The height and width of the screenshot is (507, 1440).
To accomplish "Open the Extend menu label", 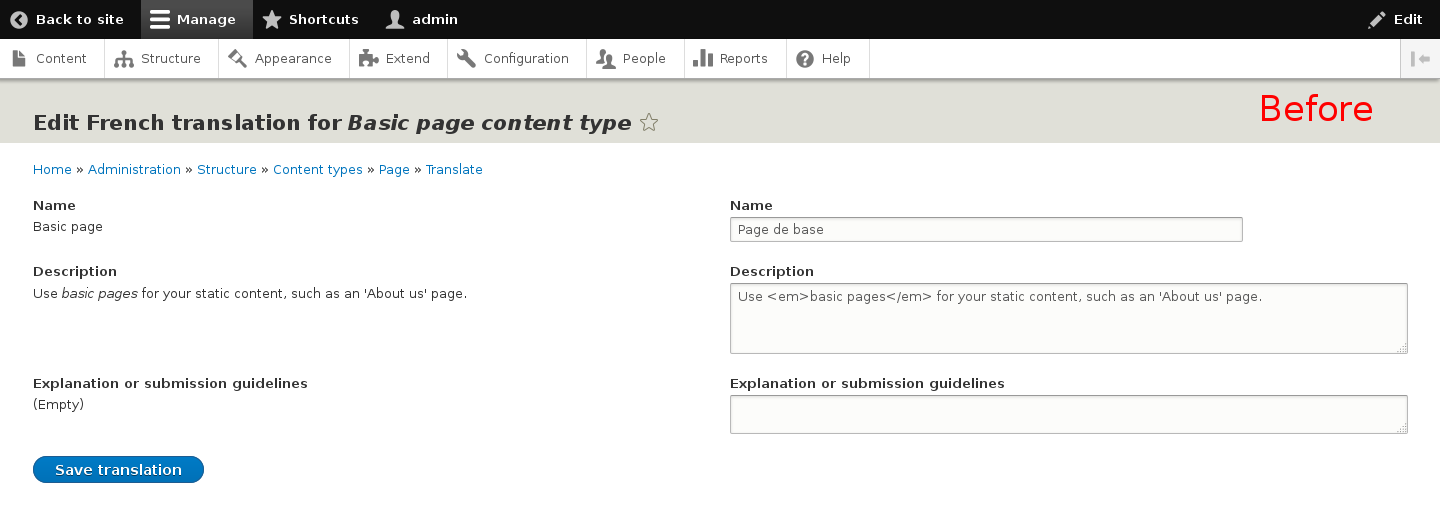I will tap(408, 59).
